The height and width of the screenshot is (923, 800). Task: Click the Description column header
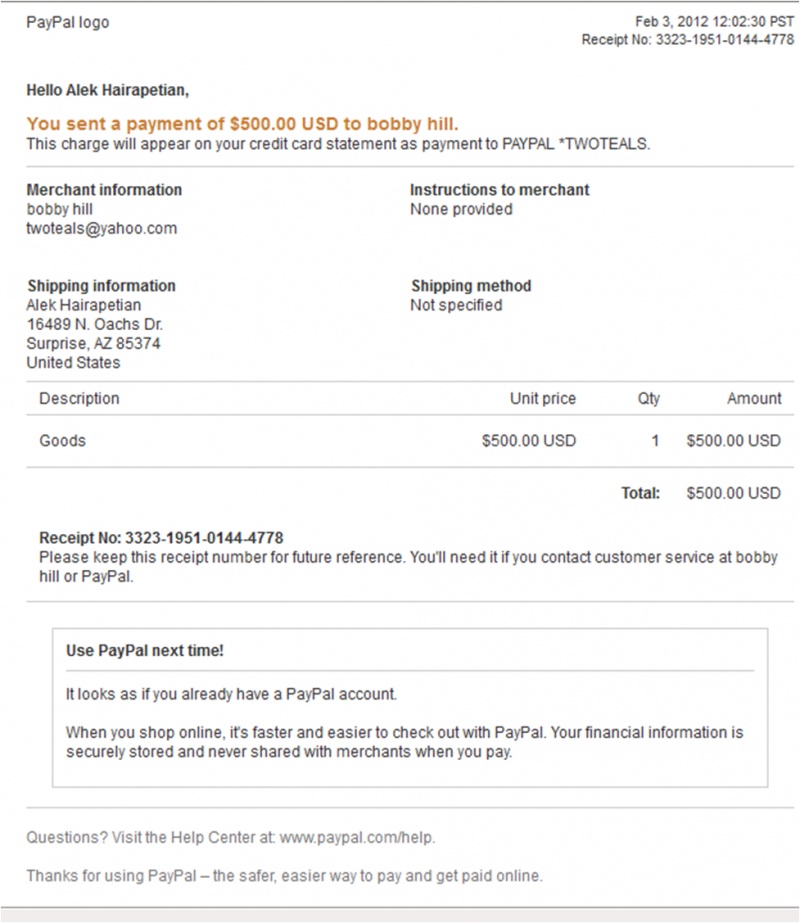(79, 399)
